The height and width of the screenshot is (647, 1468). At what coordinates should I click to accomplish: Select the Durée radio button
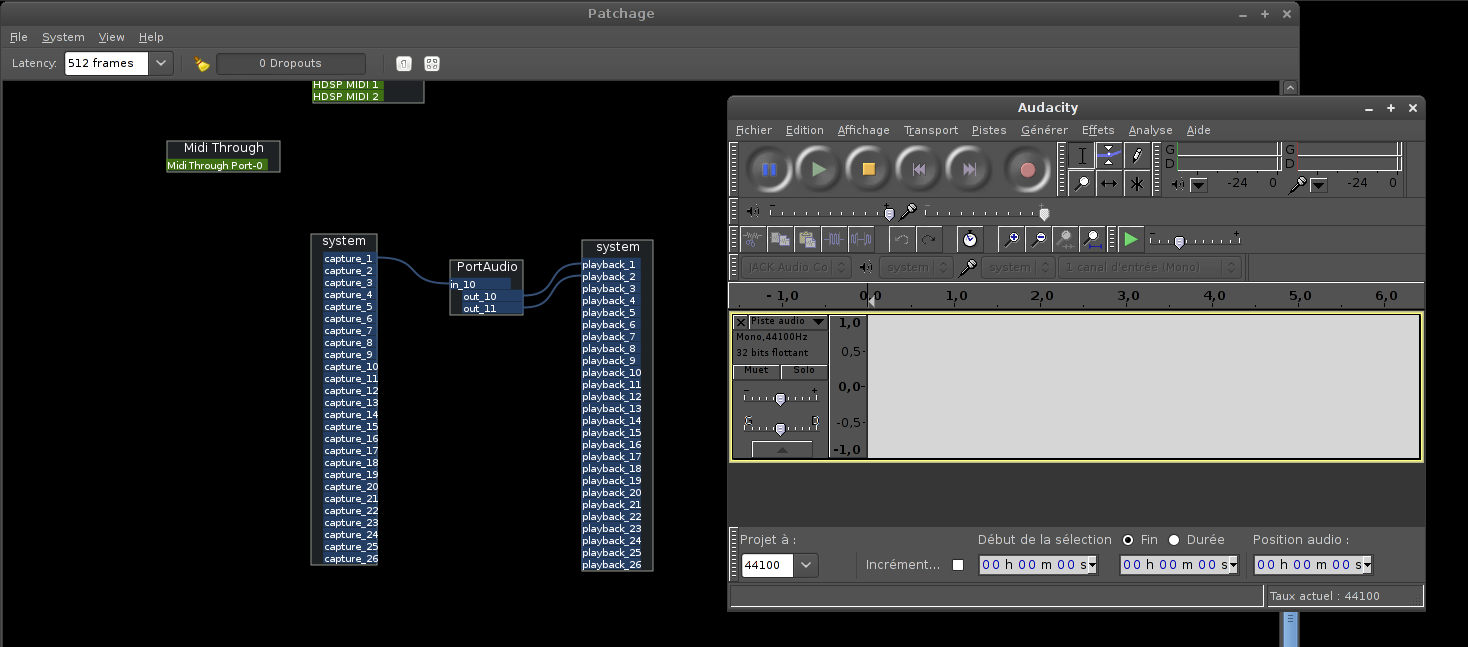click(x=1174, y=540)
